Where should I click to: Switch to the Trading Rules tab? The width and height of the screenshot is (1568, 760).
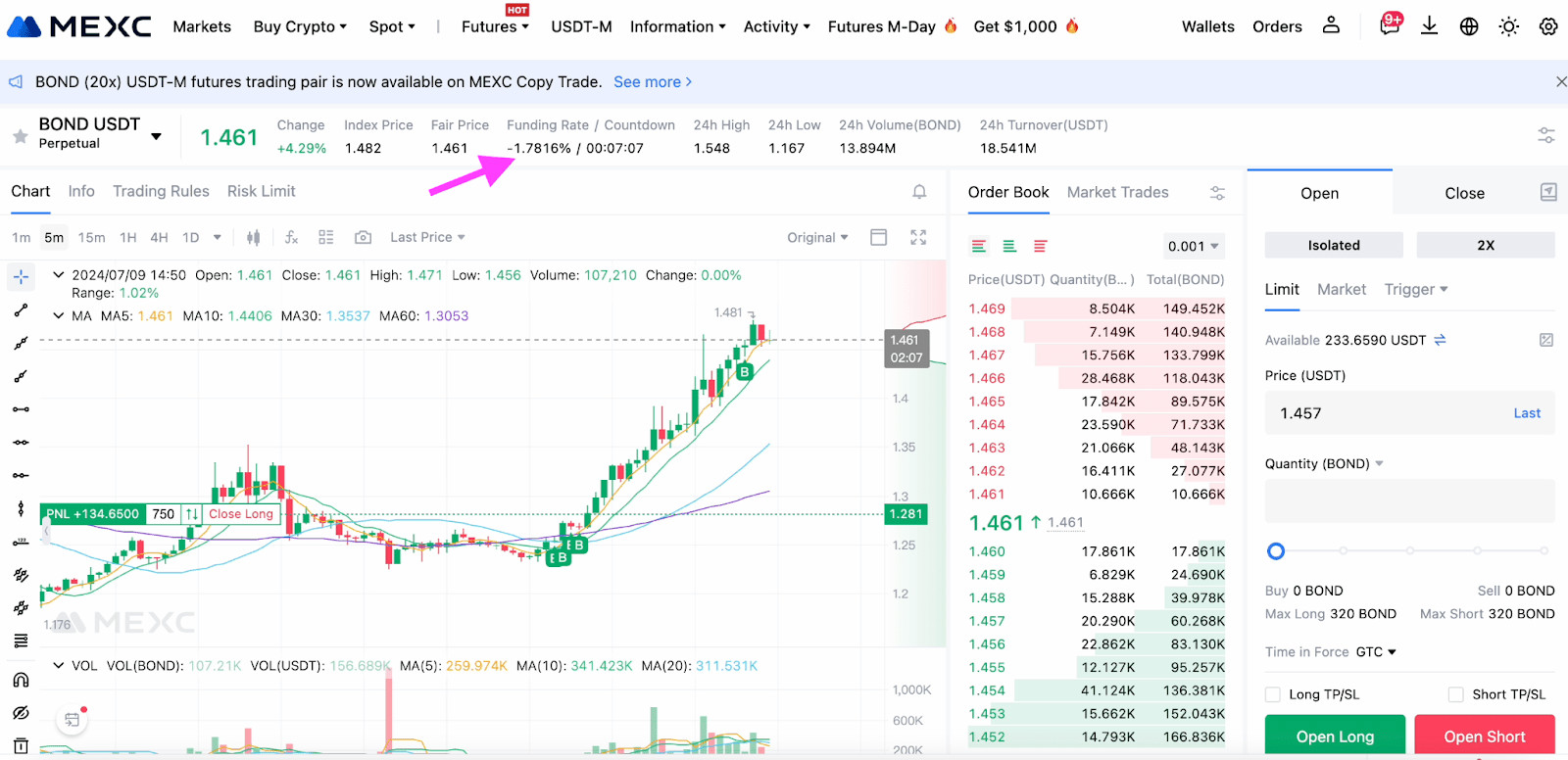point(161,191)
